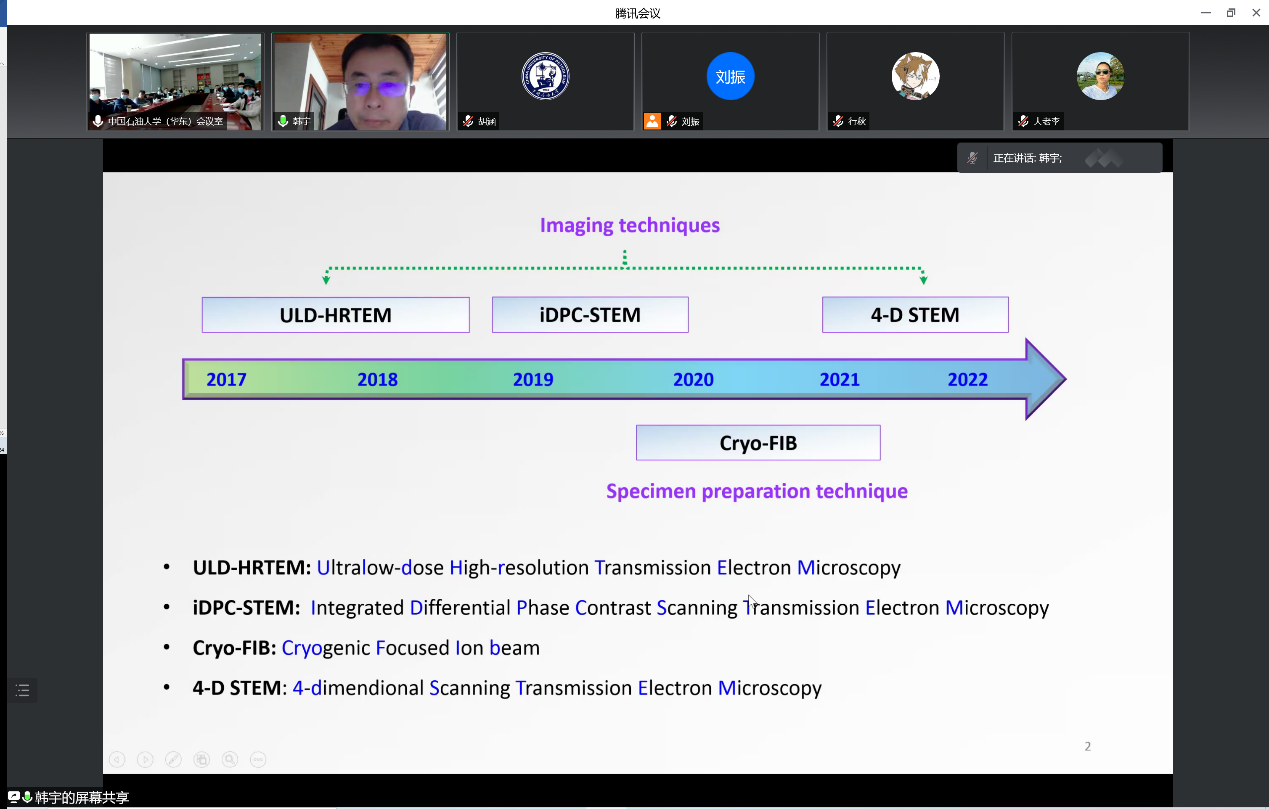Expand the list panel icon on left edge
1269x809 pixels.
point(23,690)
